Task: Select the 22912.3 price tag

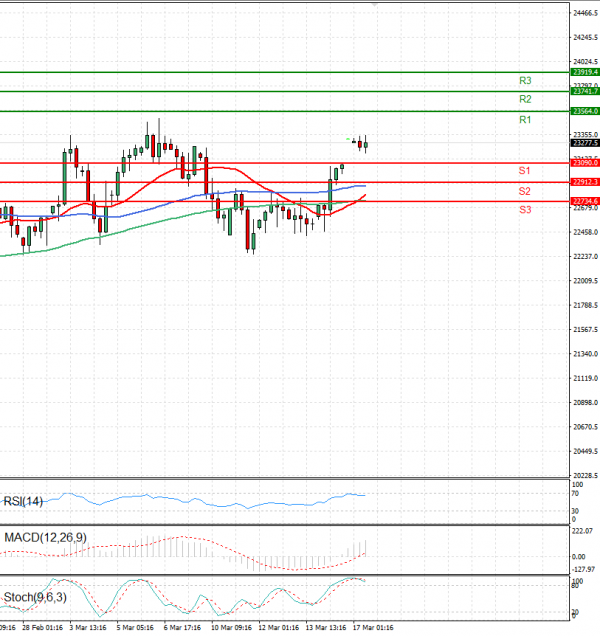Action: [585, 182]
